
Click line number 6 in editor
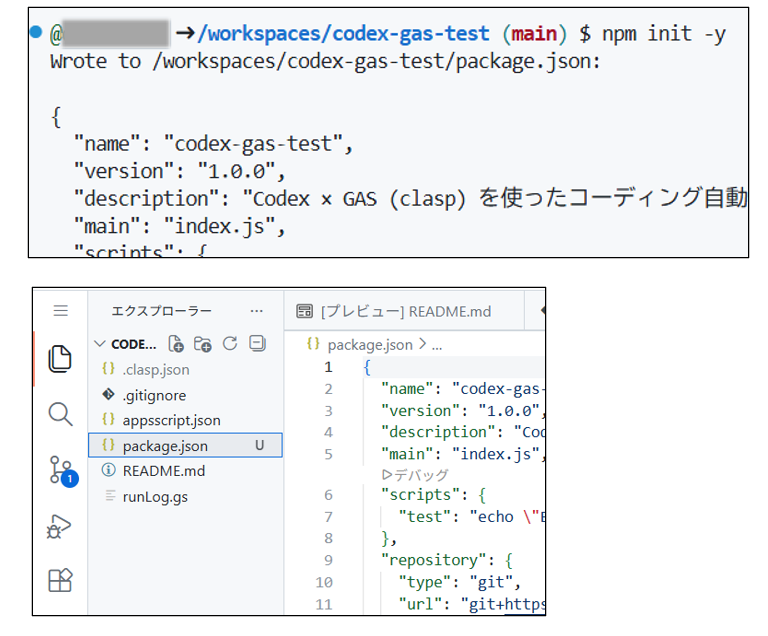[328, 495]
